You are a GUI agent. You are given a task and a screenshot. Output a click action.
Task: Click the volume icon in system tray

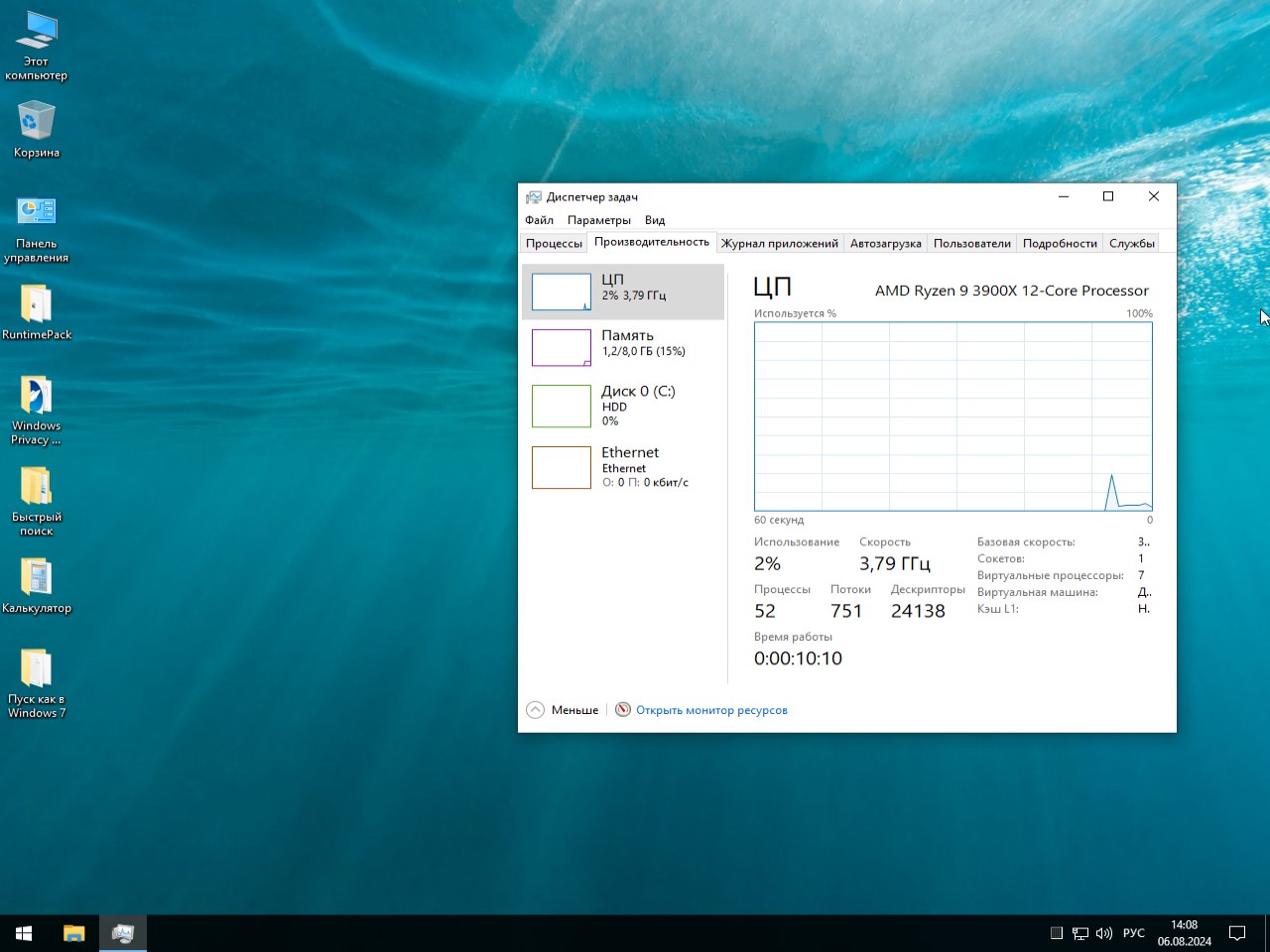[x=1104, y=933]
